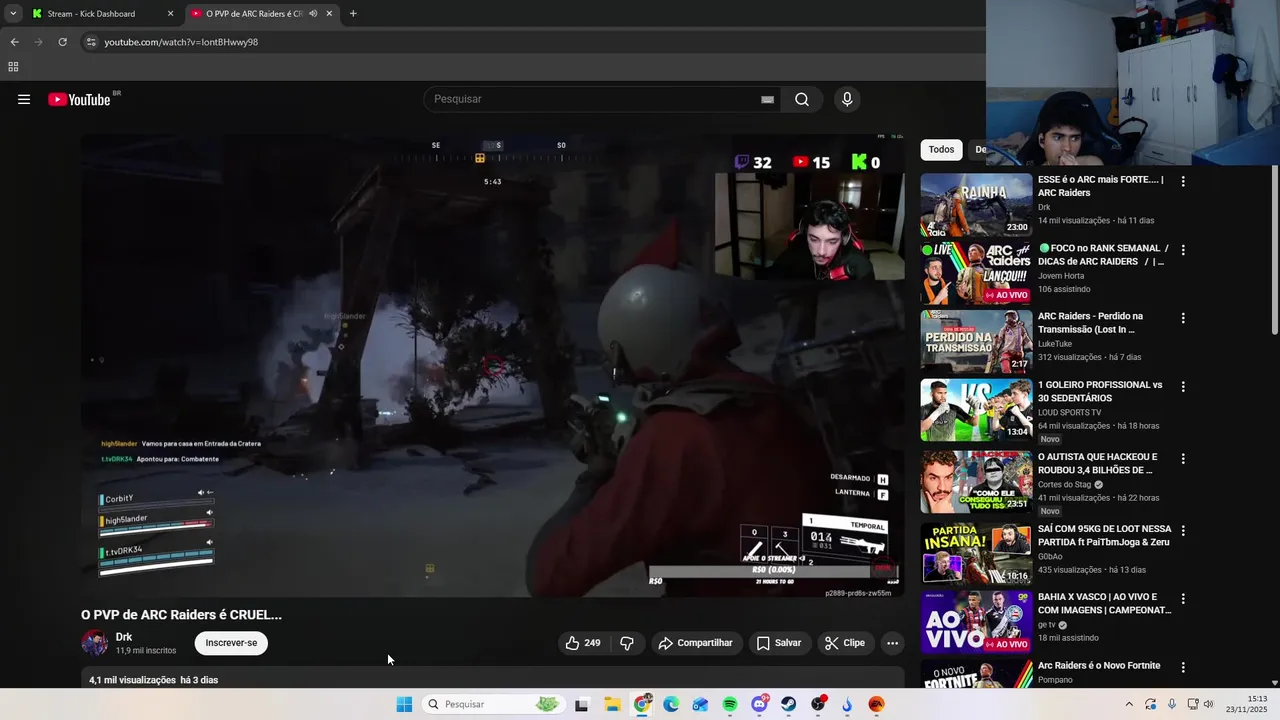Open the YouTube guide hamburger menu
Screen dimensions: 1280x720
tap(24, 99)
